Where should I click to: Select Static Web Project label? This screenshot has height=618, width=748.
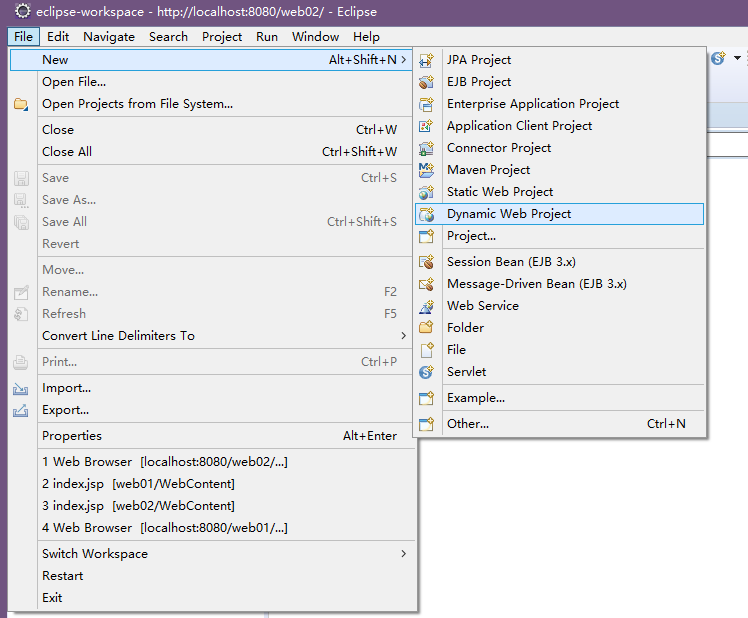pyautogui.click(x=500, y=192)
